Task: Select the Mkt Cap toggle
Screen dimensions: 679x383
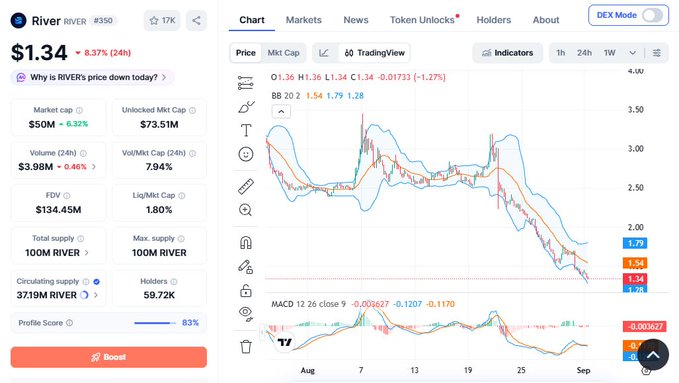Action: pyautogui.click(x=283, y=53)
